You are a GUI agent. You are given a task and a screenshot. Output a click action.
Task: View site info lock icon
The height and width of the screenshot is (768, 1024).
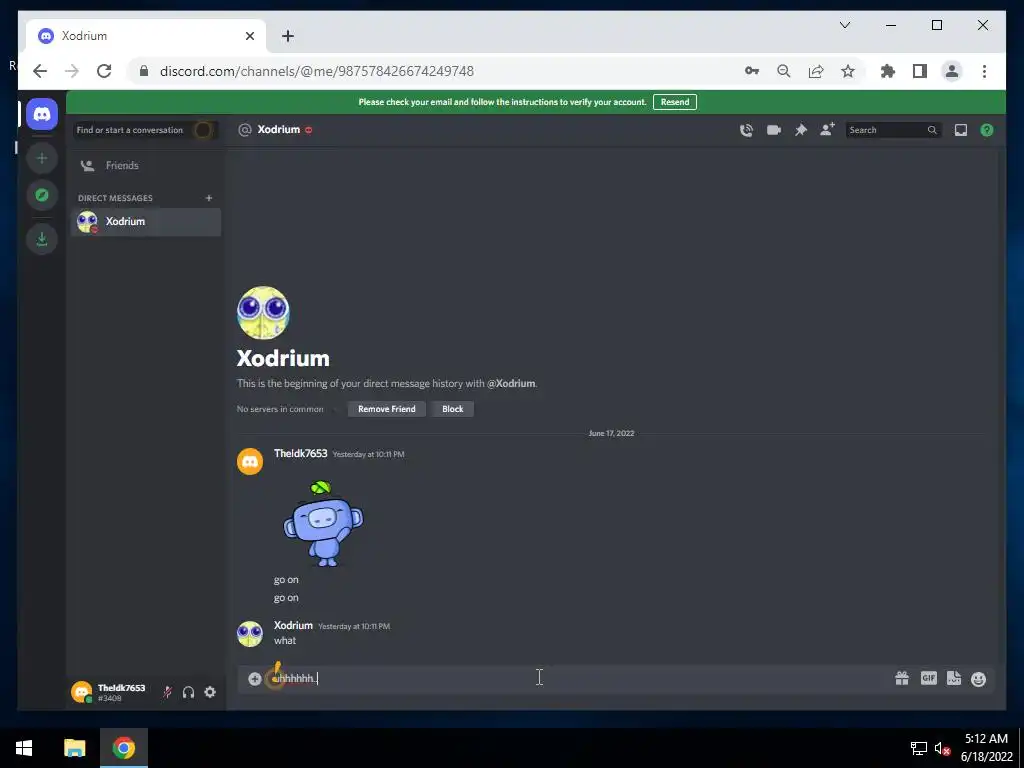144,71
